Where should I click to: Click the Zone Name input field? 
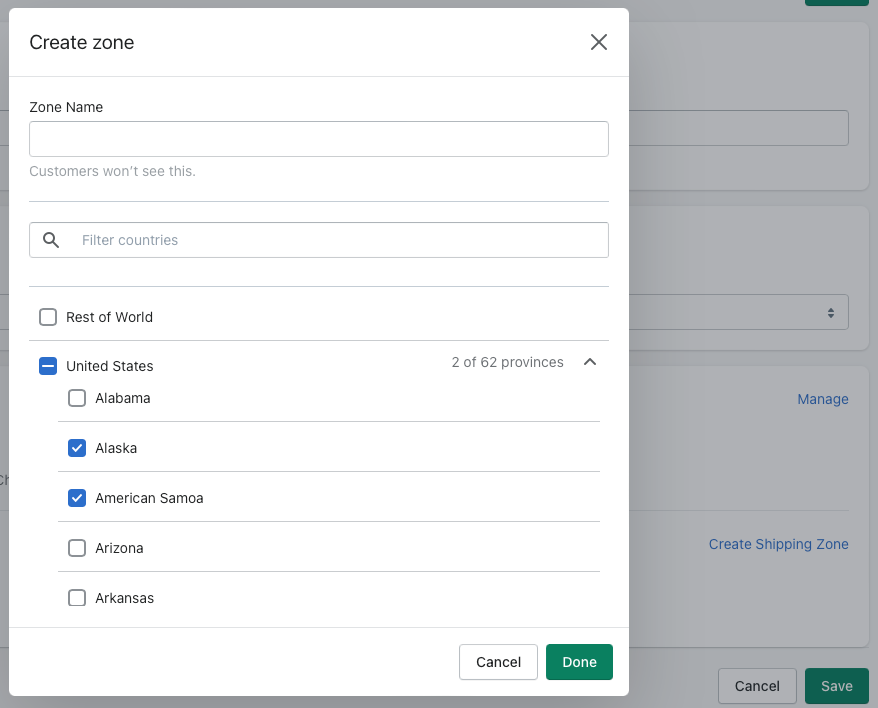[319, 139]
